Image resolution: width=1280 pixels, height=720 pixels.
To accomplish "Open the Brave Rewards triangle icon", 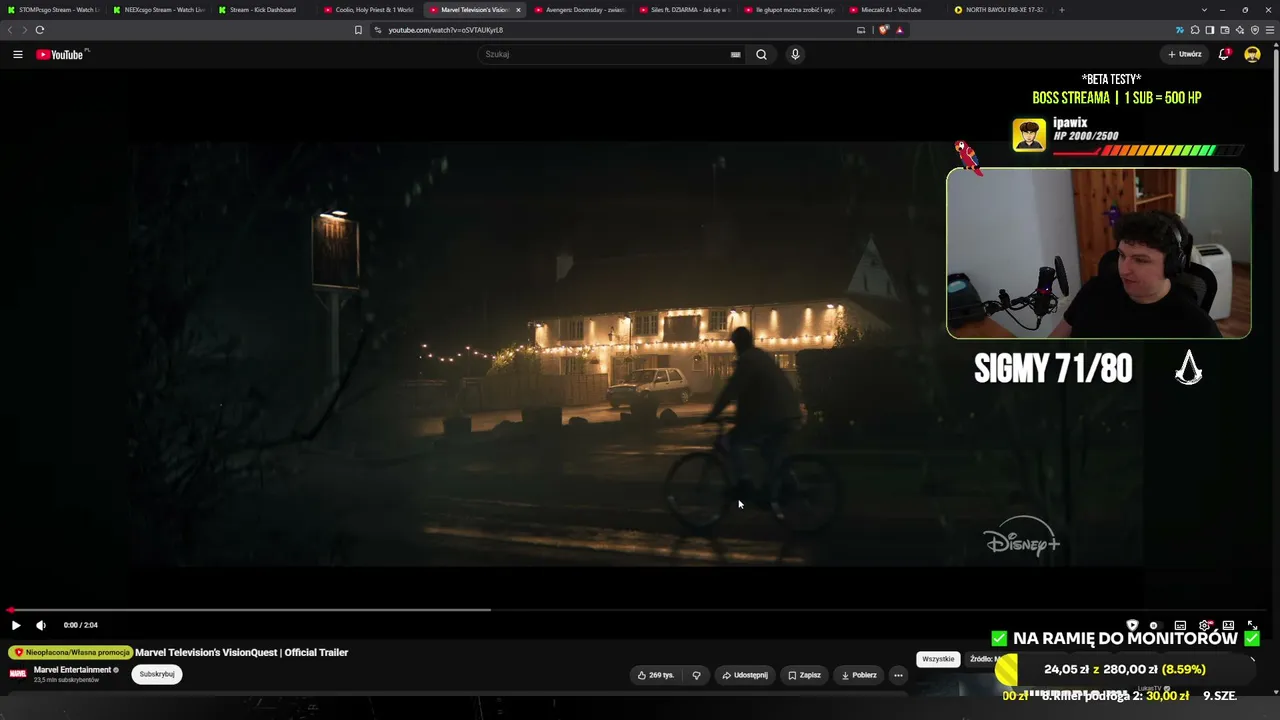I will (900, 30).
